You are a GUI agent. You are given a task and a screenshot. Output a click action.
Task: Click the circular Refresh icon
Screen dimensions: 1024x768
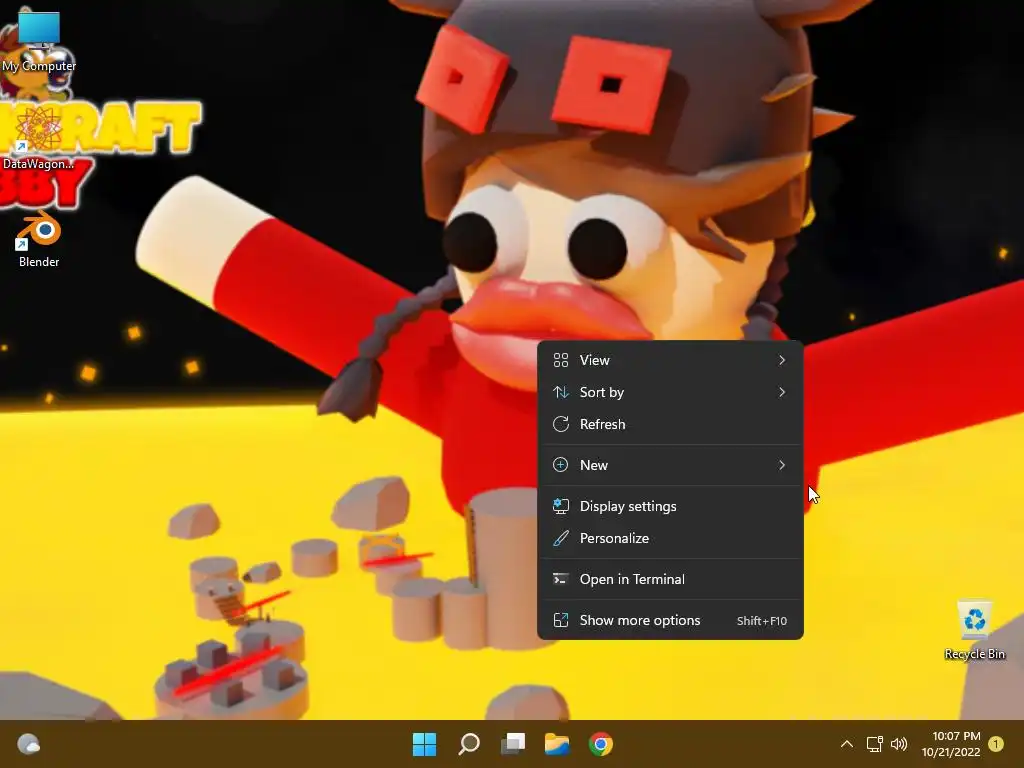tap(560, 424)
